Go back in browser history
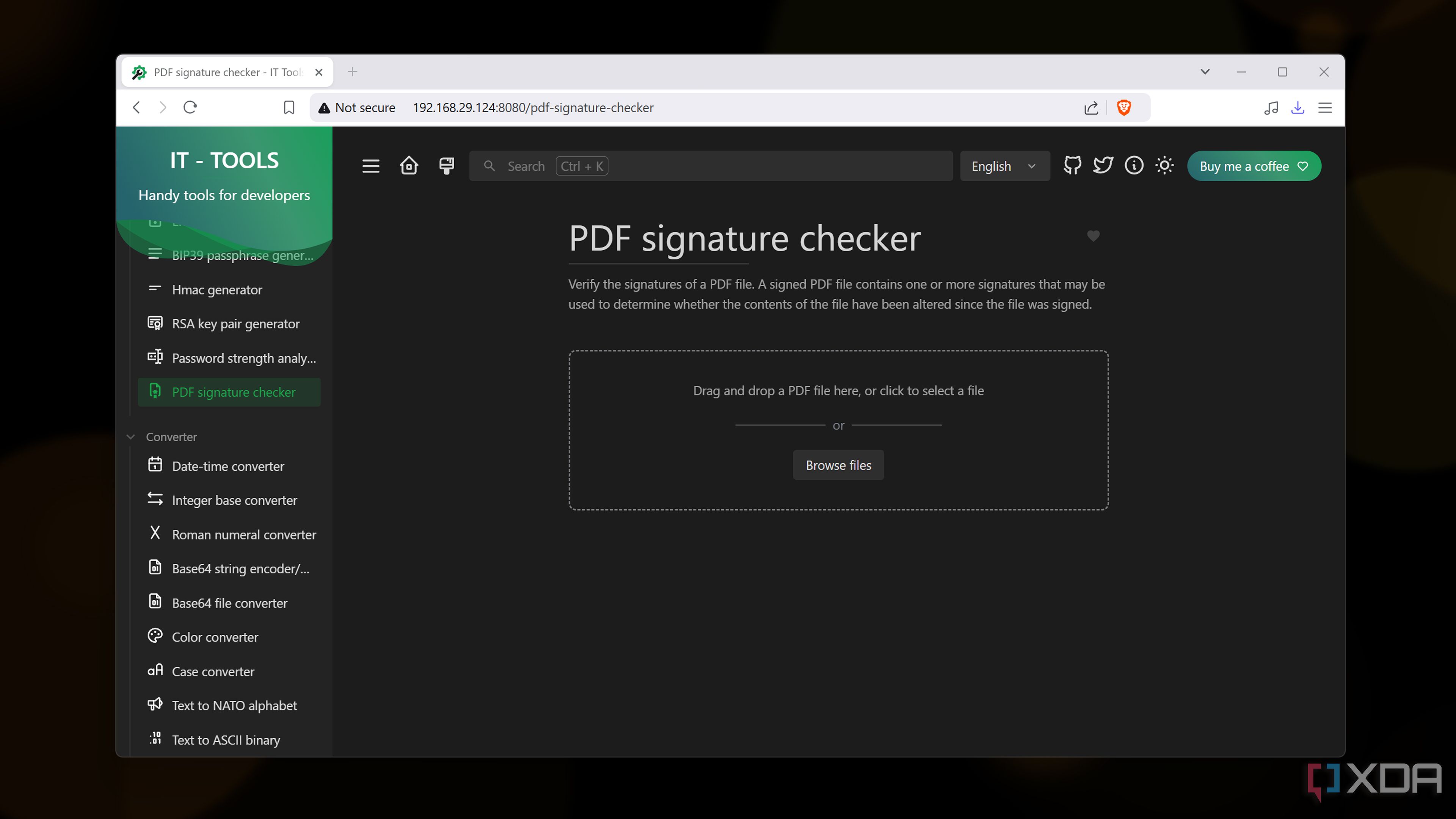 click(136, 107)
